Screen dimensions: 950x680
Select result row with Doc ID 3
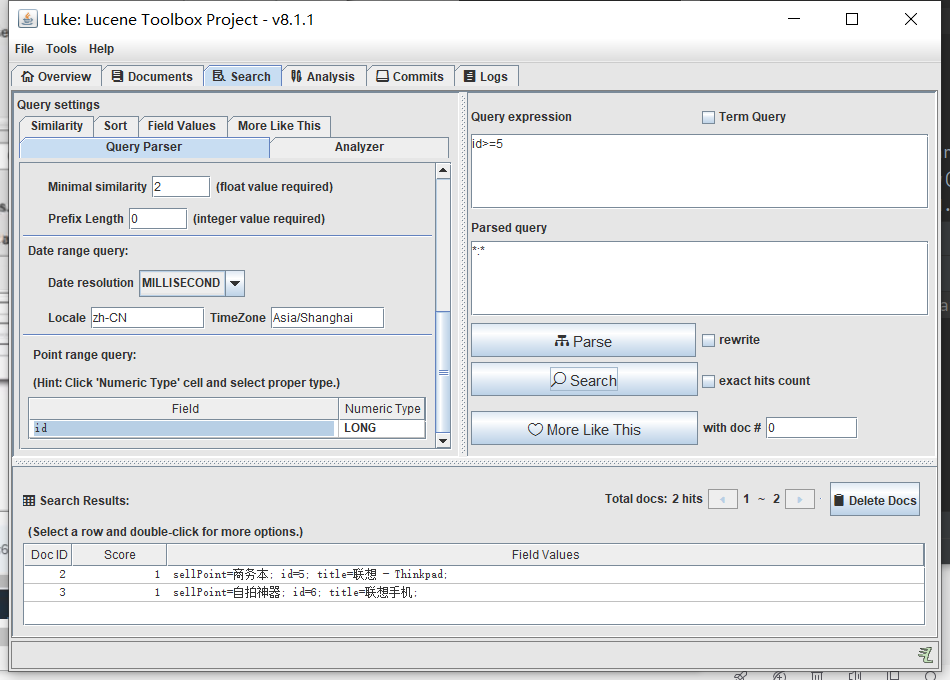(x=474, y=592)
